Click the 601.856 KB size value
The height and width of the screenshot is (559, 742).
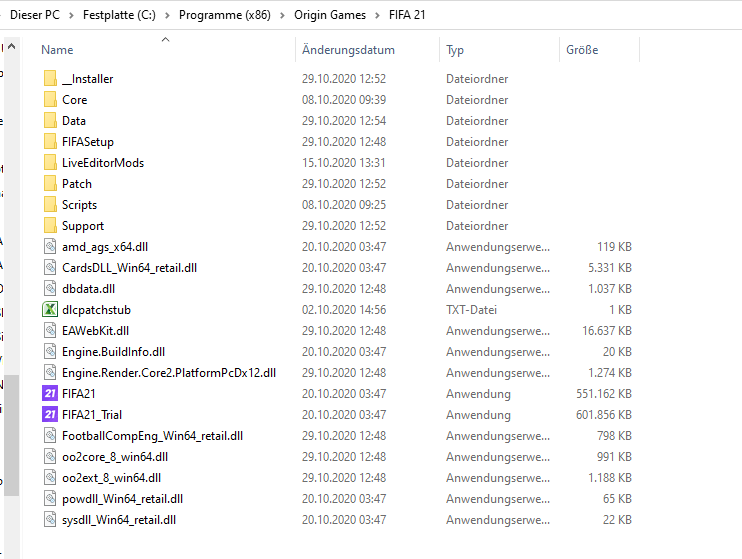click(604, 415)
